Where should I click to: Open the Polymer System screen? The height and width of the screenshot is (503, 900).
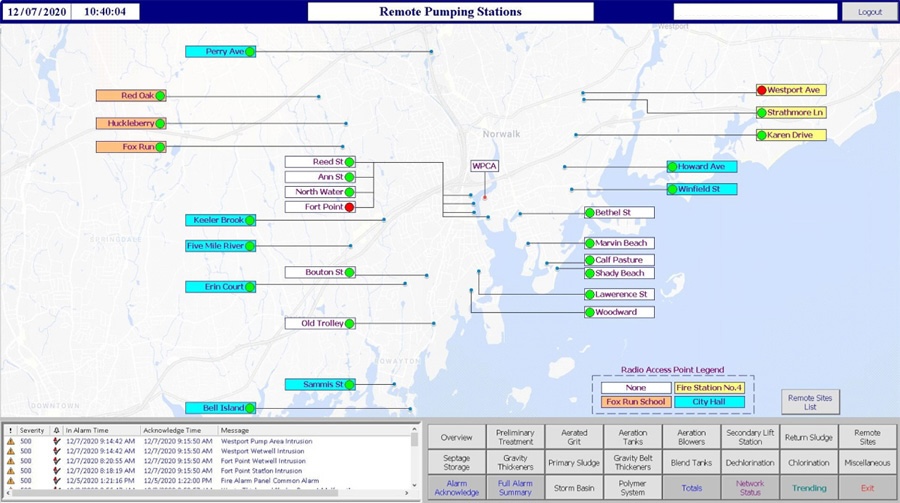pyautogui.click(x=633, y=488)
